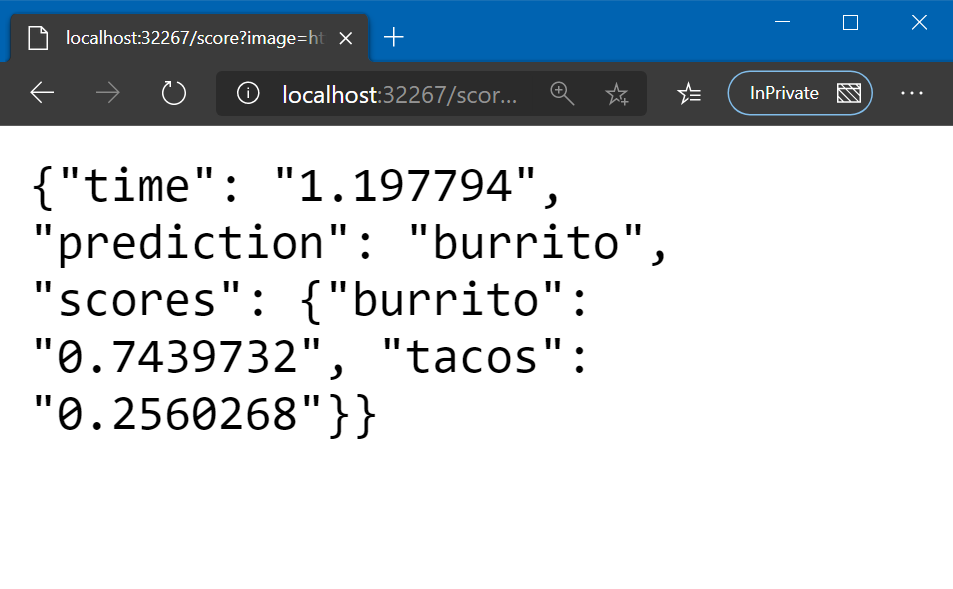Click the forward navigation arrow
The image size is (953, 589).
pyautogui.click(x=107, y=92)
